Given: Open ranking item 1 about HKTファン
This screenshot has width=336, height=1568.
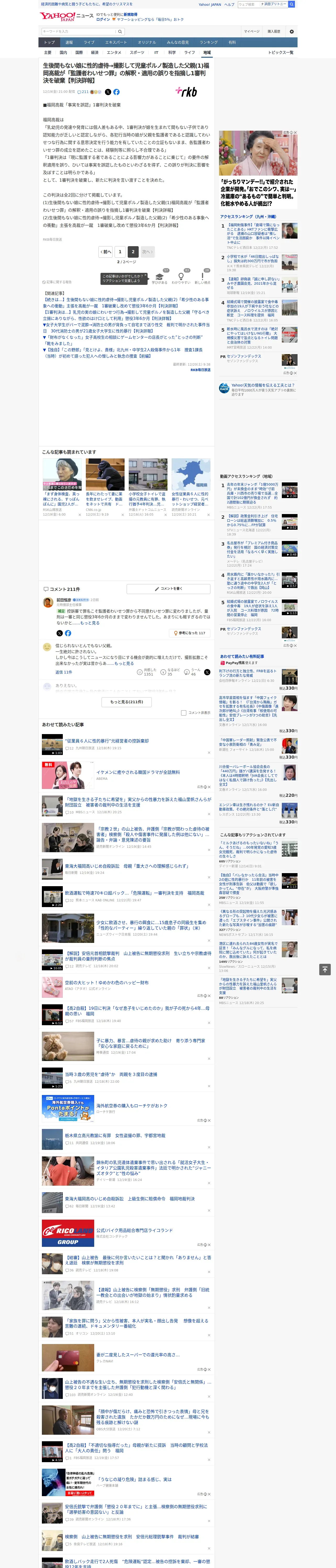Looking at the screenshot, I should pyautogui.click(x=253, y=234).
